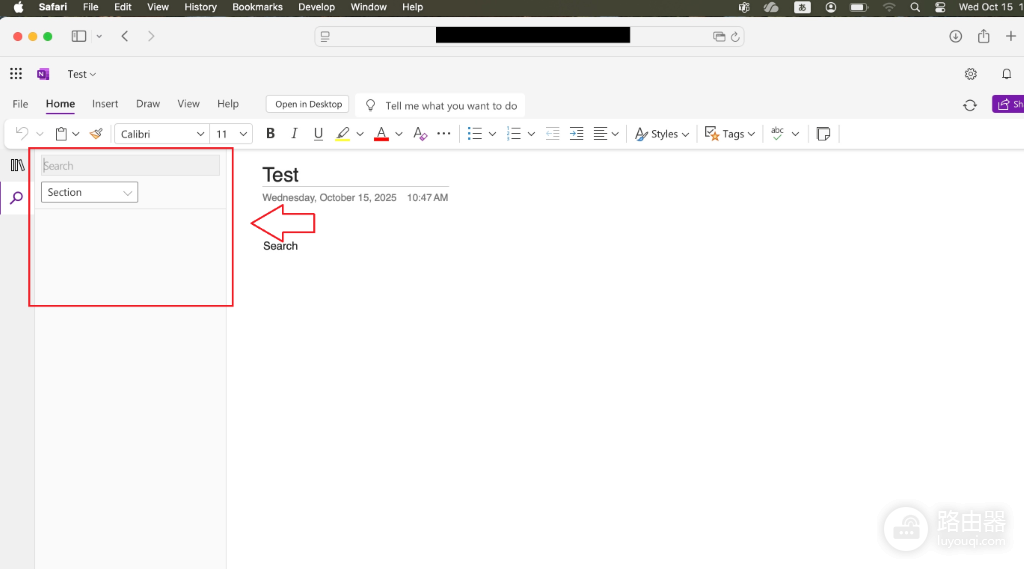1024x569 pixels.
Task: Expand spelling options arrow
Action: 795,134
